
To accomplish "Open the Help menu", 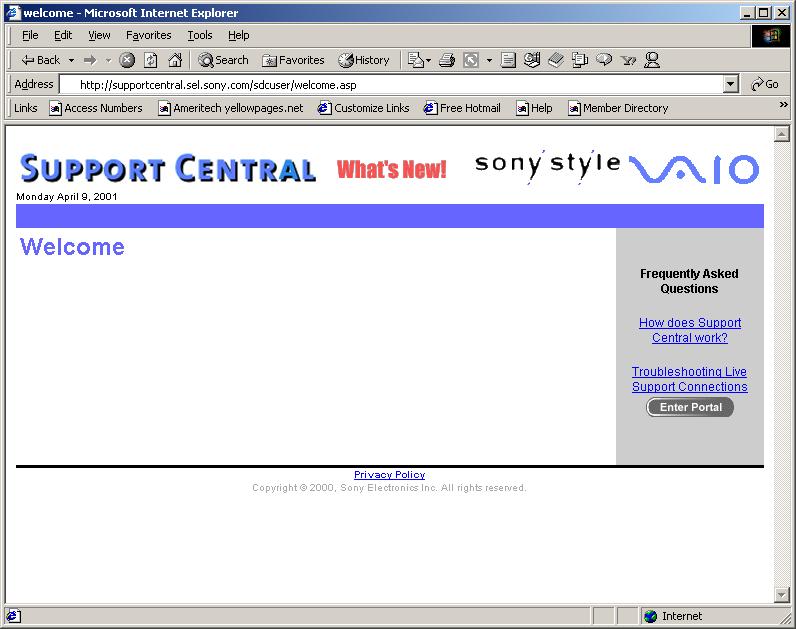I will [x=238, y=35].
